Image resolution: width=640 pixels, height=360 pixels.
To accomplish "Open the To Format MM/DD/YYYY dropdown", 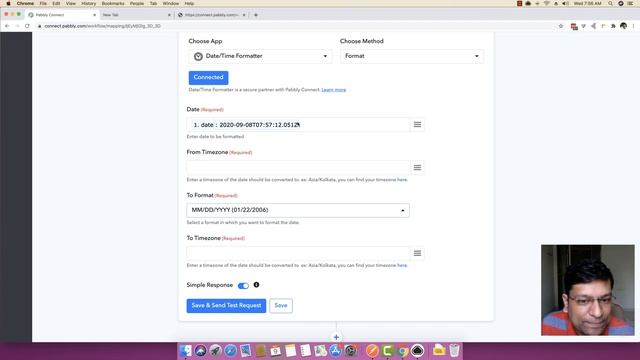I will click(298, 210).
